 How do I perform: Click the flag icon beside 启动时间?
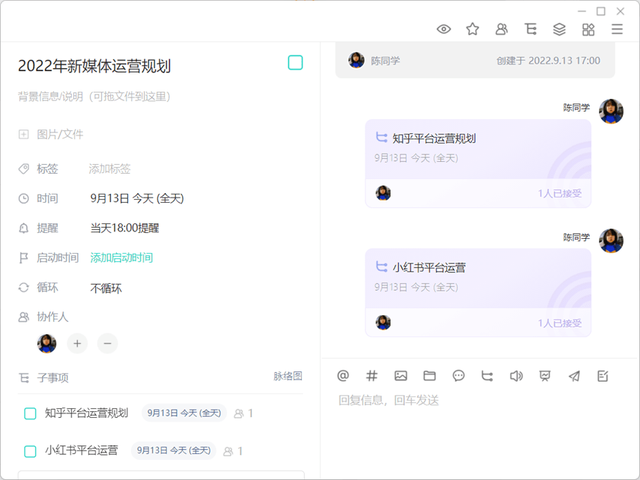tap(24, 258)
